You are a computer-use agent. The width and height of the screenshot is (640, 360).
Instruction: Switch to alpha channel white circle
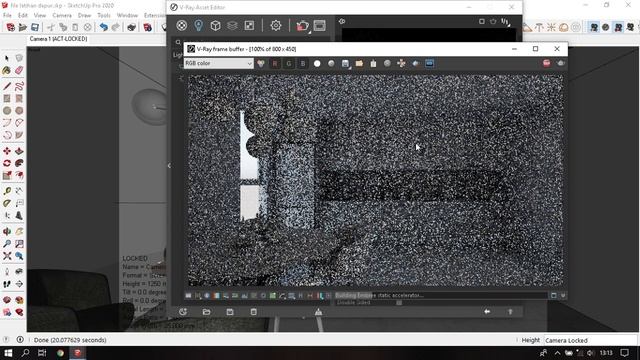[317, 63]
